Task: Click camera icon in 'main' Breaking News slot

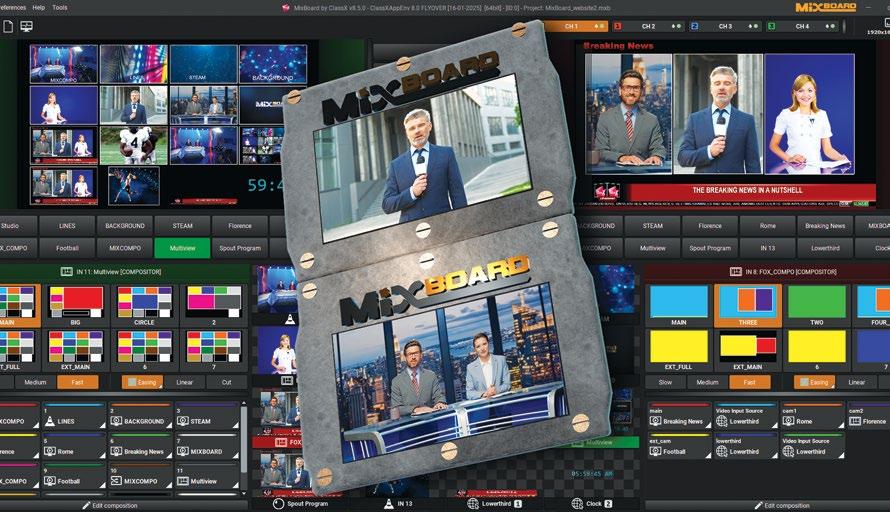Action: coord(656,421)
